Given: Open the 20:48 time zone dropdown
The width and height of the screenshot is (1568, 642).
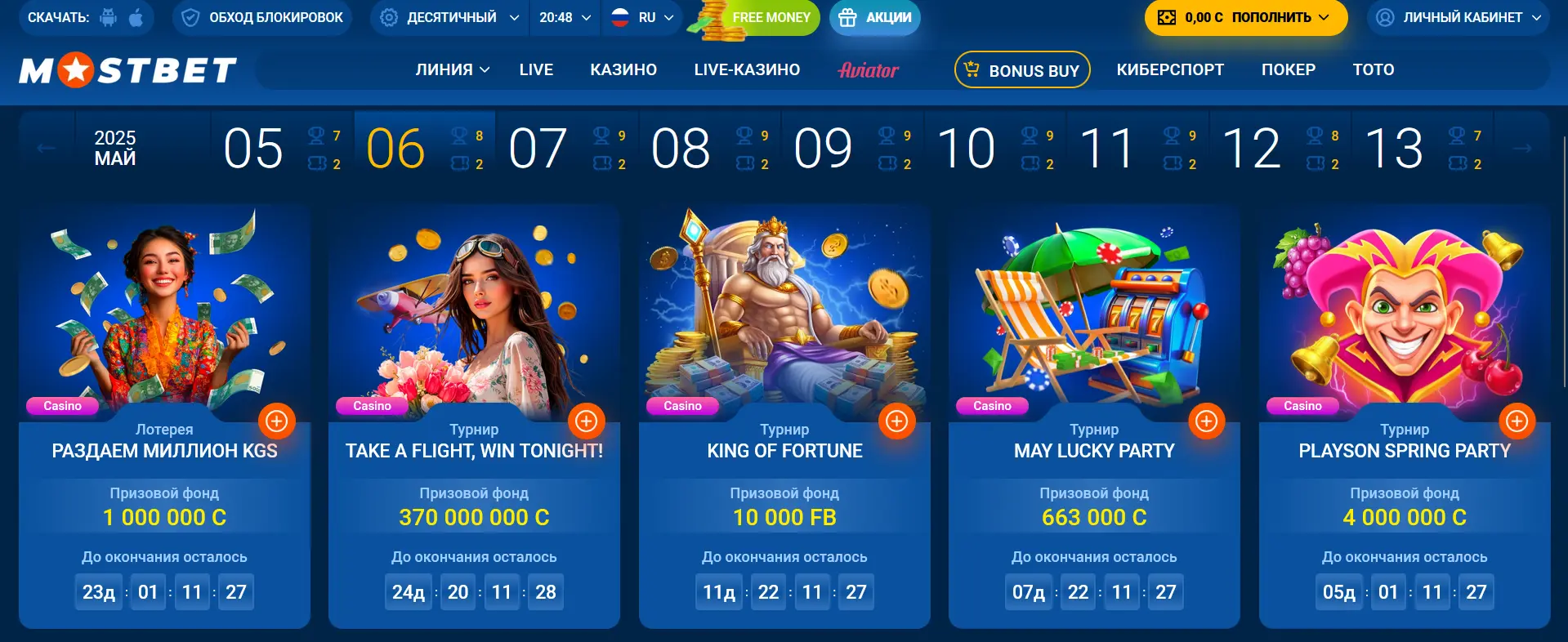Looking at the screenshot, I should tap(565, 17).
